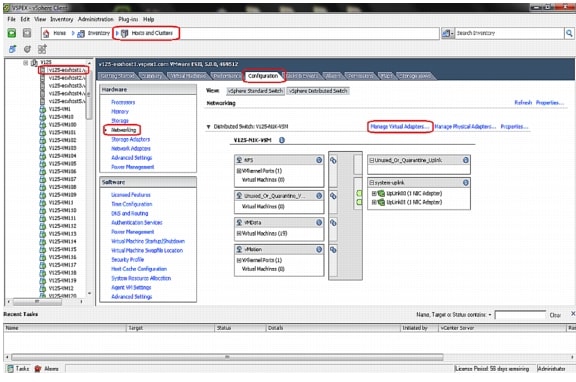Click the info icon next to V125-N1K-VSM
Image resolution: width=576 pixels, height=382 pixels.
click(282, 140)
